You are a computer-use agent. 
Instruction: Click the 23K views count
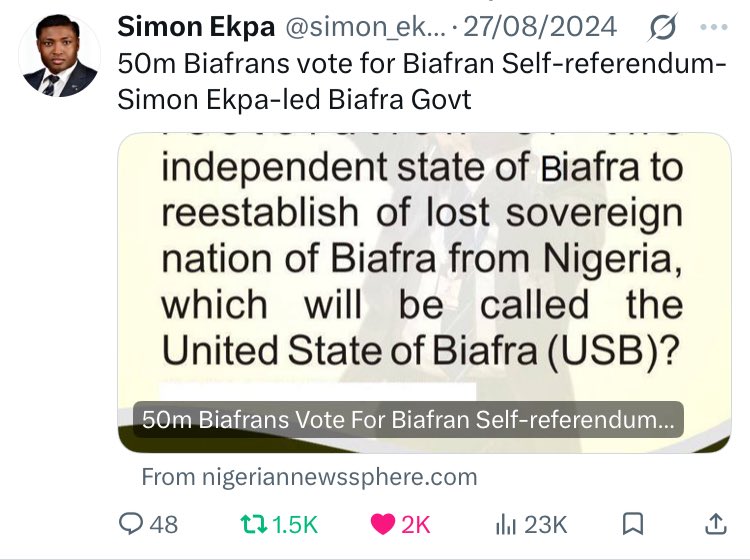click(x=545, y=525)
